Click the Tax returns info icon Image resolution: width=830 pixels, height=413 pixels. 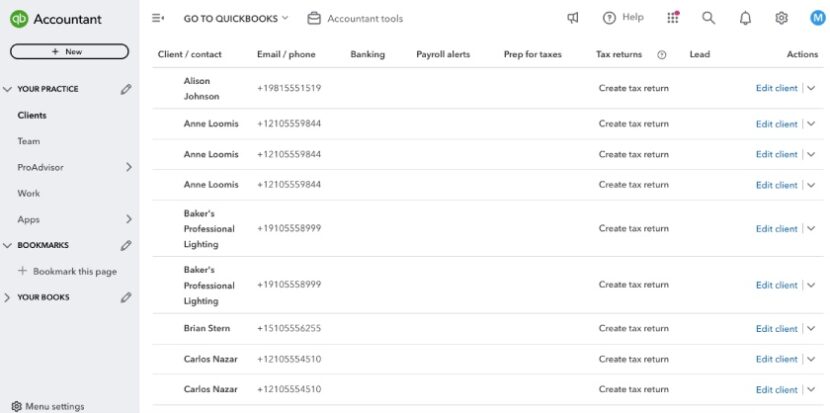[661, 54]
